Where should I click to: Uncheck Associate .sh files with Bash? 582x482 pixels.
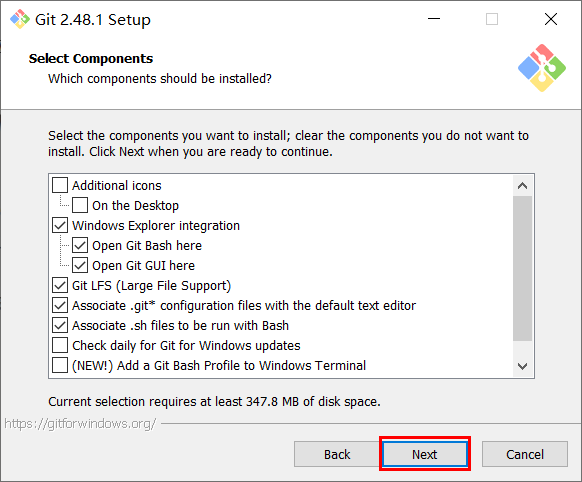coord(60,325)
